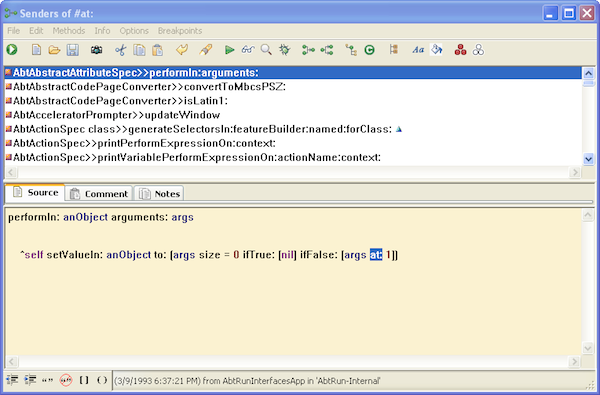This screenshot has height=395, width=600.
Task: Click the open folder icon
Action: (x=54, y=50)
